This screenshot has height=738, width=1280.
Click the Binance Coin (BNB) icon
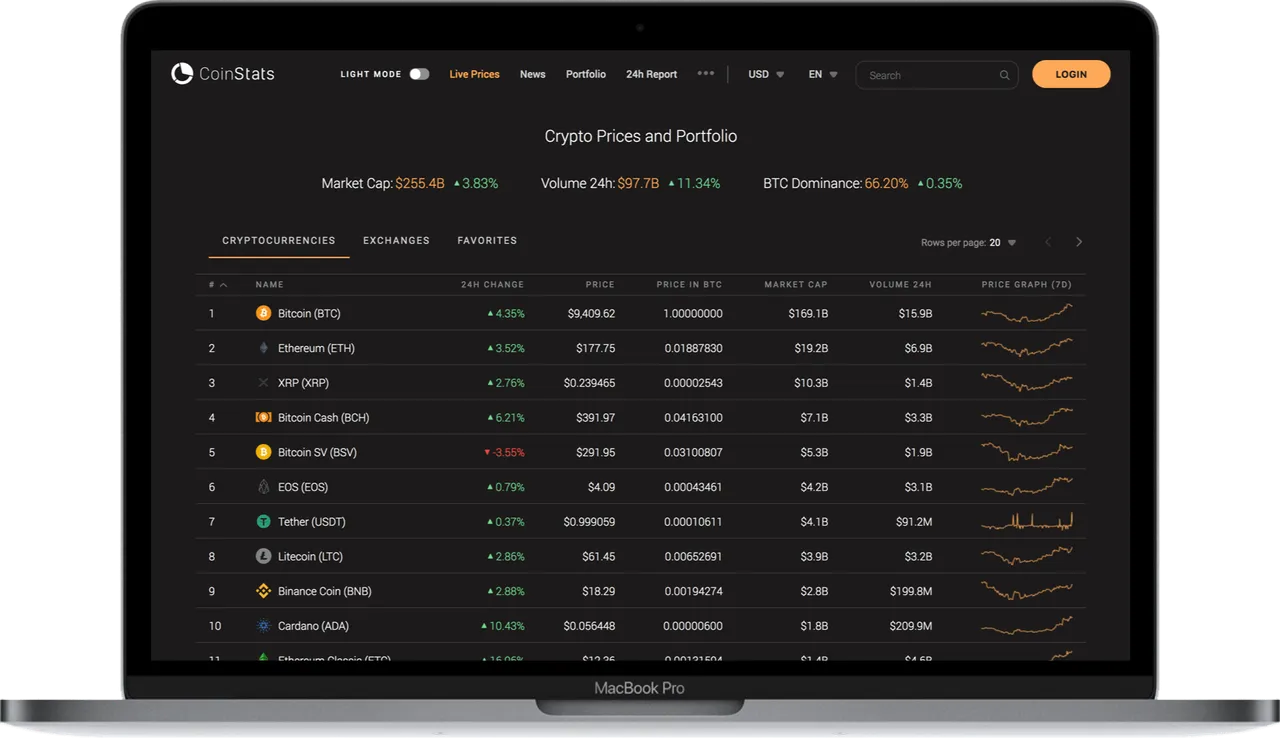pyautogui.click(x=264, y=591)
